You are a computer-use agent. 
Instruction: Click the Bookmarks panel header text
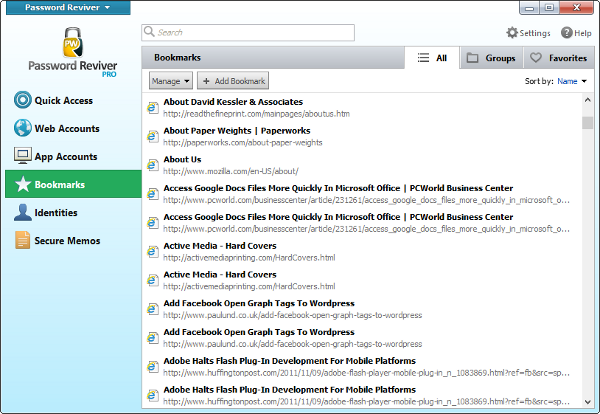click(x=177, y=57)
